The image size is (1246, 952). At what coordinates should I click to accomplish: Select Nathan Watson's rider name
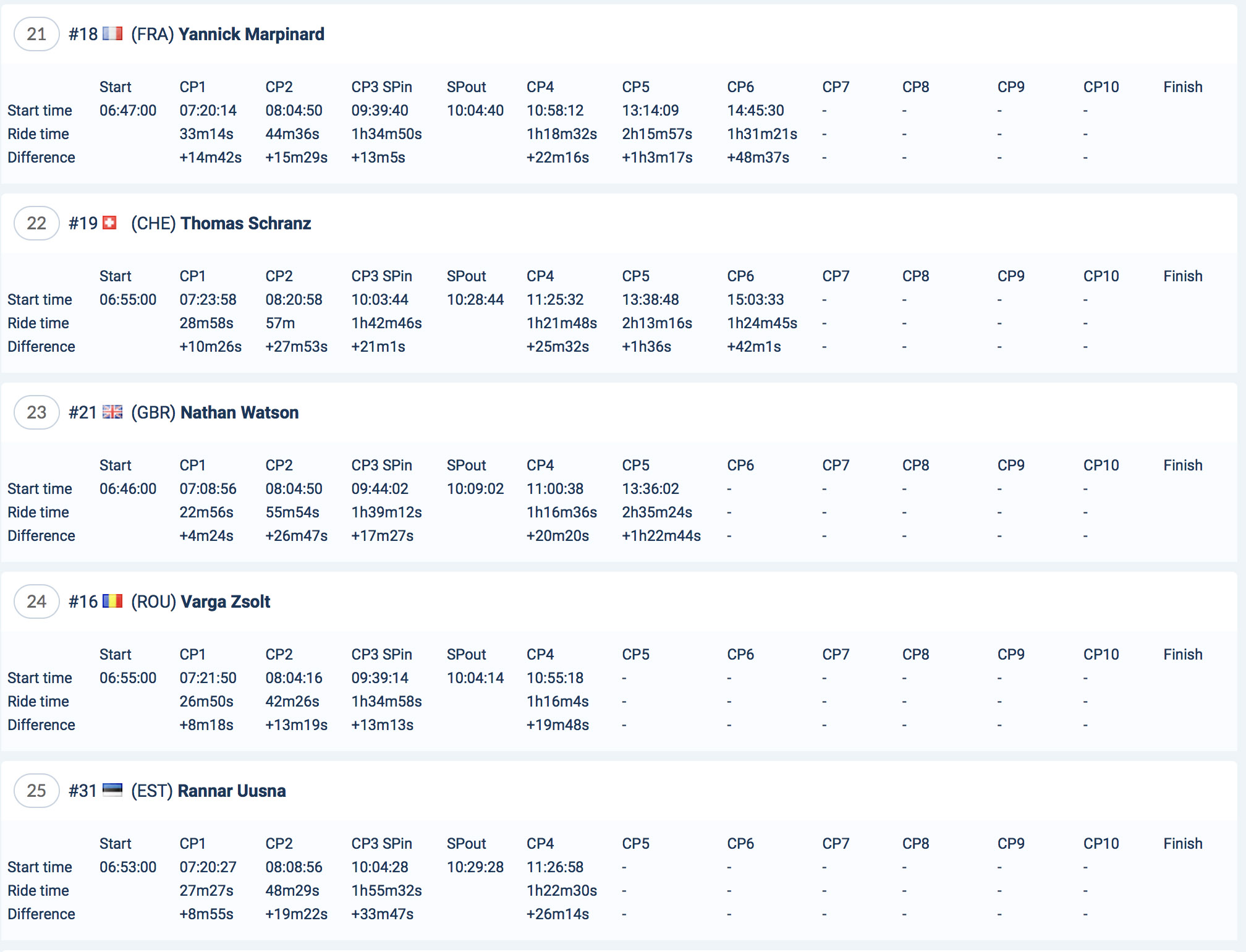(239, 412)
